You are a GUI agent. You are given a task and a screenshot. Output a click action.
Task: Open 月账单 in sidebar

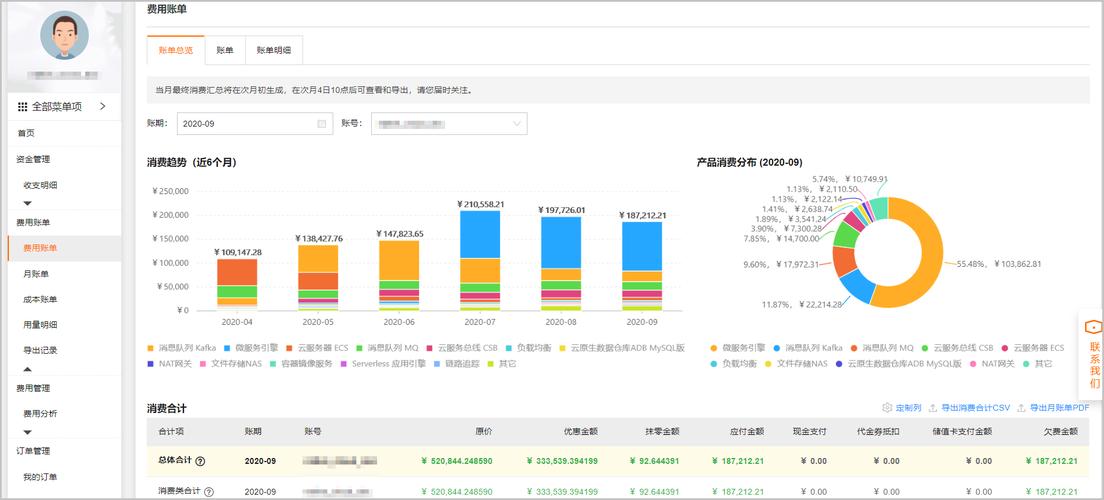[x=36, y=274]
